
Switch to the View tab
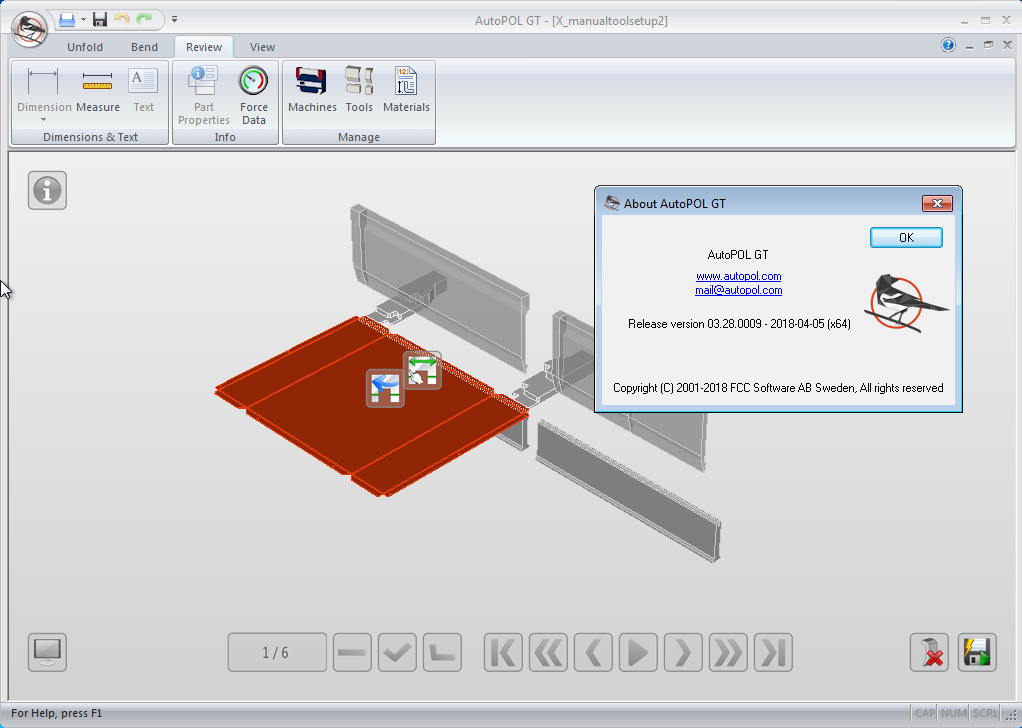pos(262,47)
